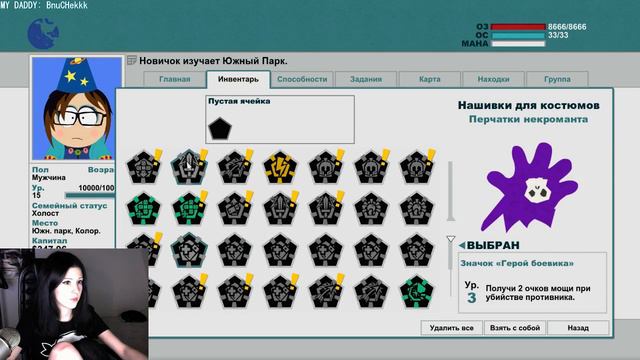Click the Новичок изучает Южный Парк status text

tap(213, 61)
